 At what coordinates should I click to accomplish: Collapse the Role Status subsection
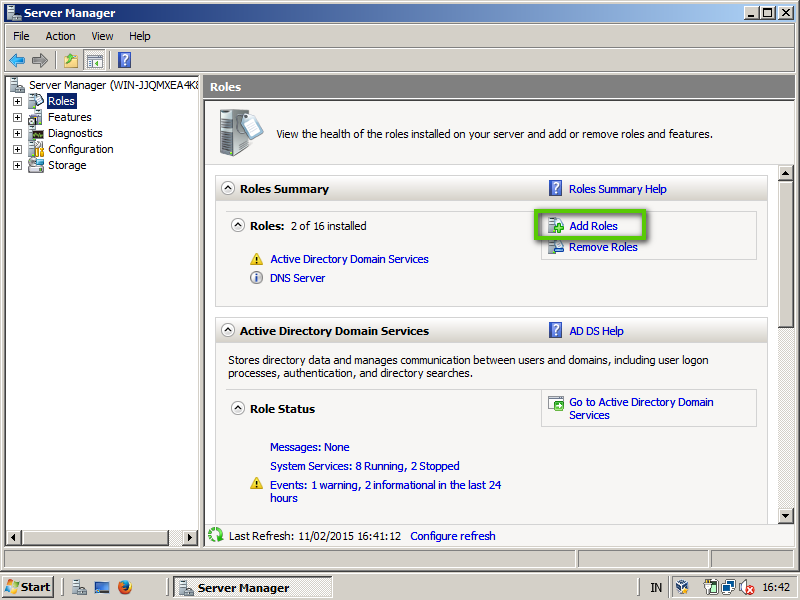click(238, 408)
